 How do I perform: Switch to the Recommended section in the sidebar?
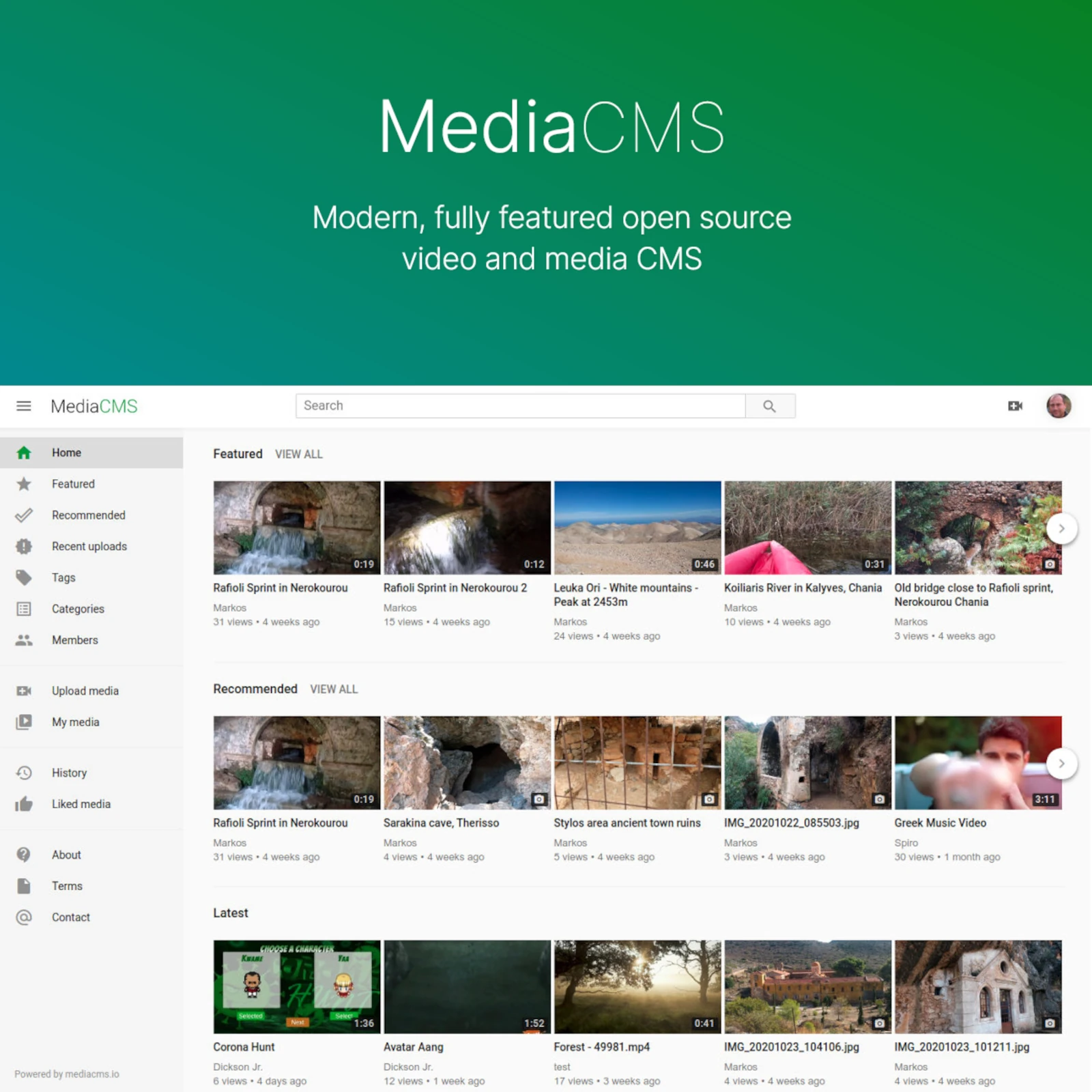coord(88,515)
